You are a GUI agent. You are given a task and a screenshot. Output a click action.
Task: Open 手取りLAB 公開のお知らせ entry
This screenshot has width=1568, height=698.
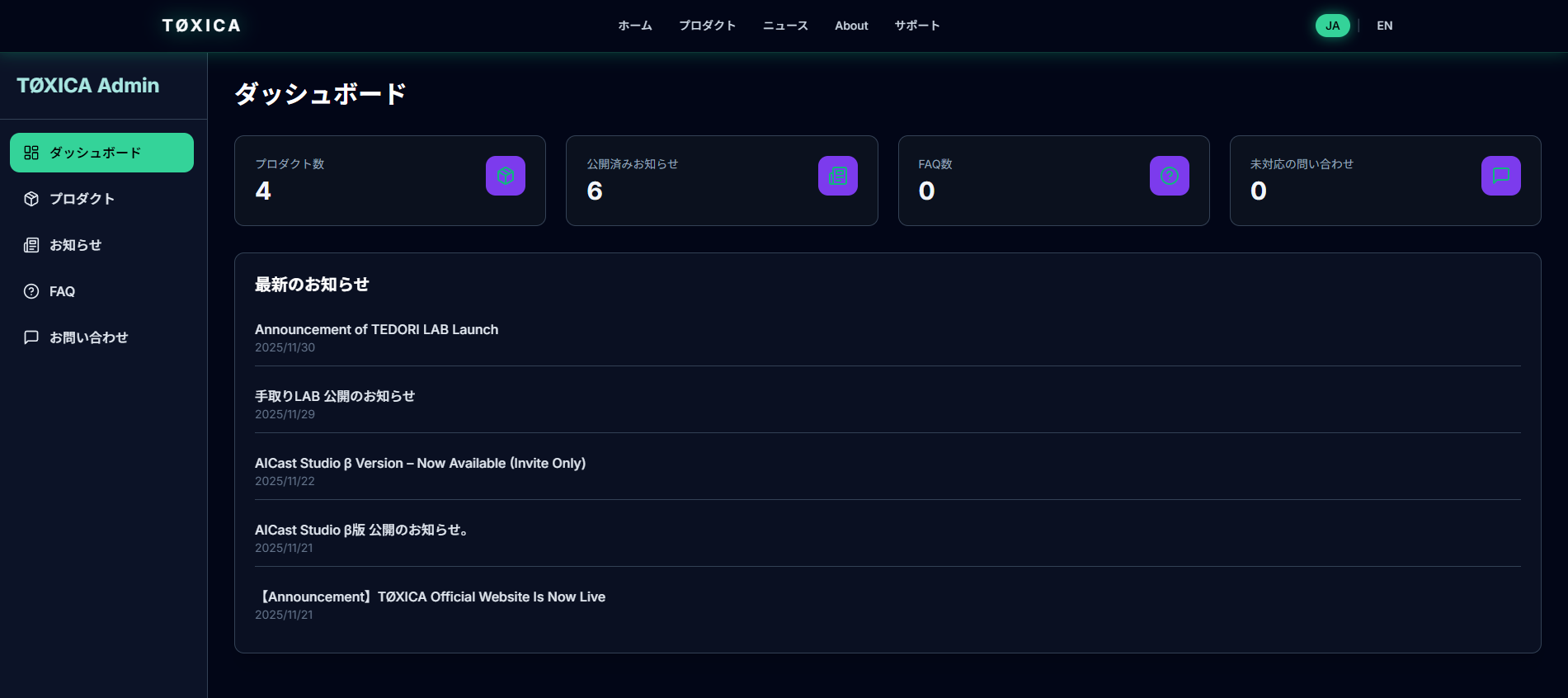(334, 396)
